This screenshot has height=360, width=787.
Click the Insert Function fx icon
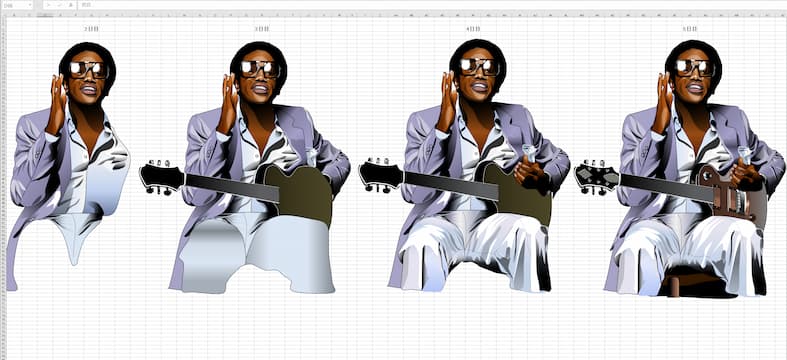pyautogui.click(x=70, y=5)
